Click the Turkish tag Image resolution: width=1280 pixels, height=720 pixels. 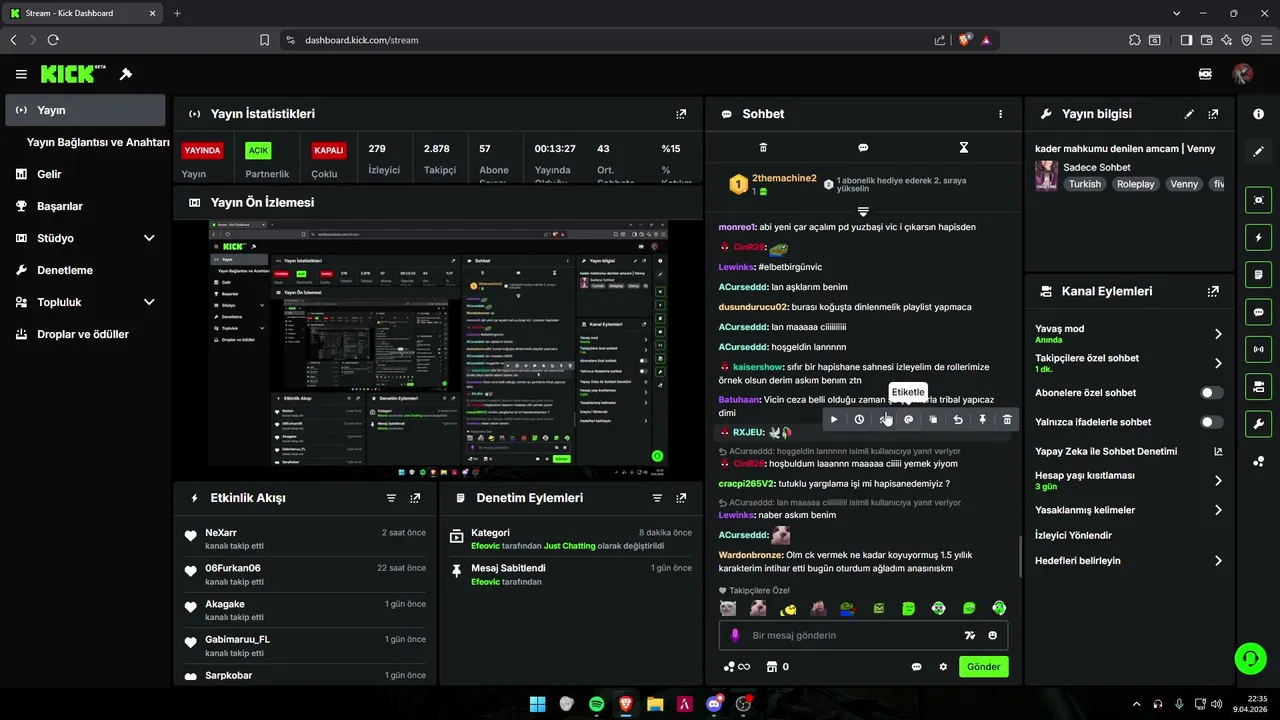(1084, 184)
